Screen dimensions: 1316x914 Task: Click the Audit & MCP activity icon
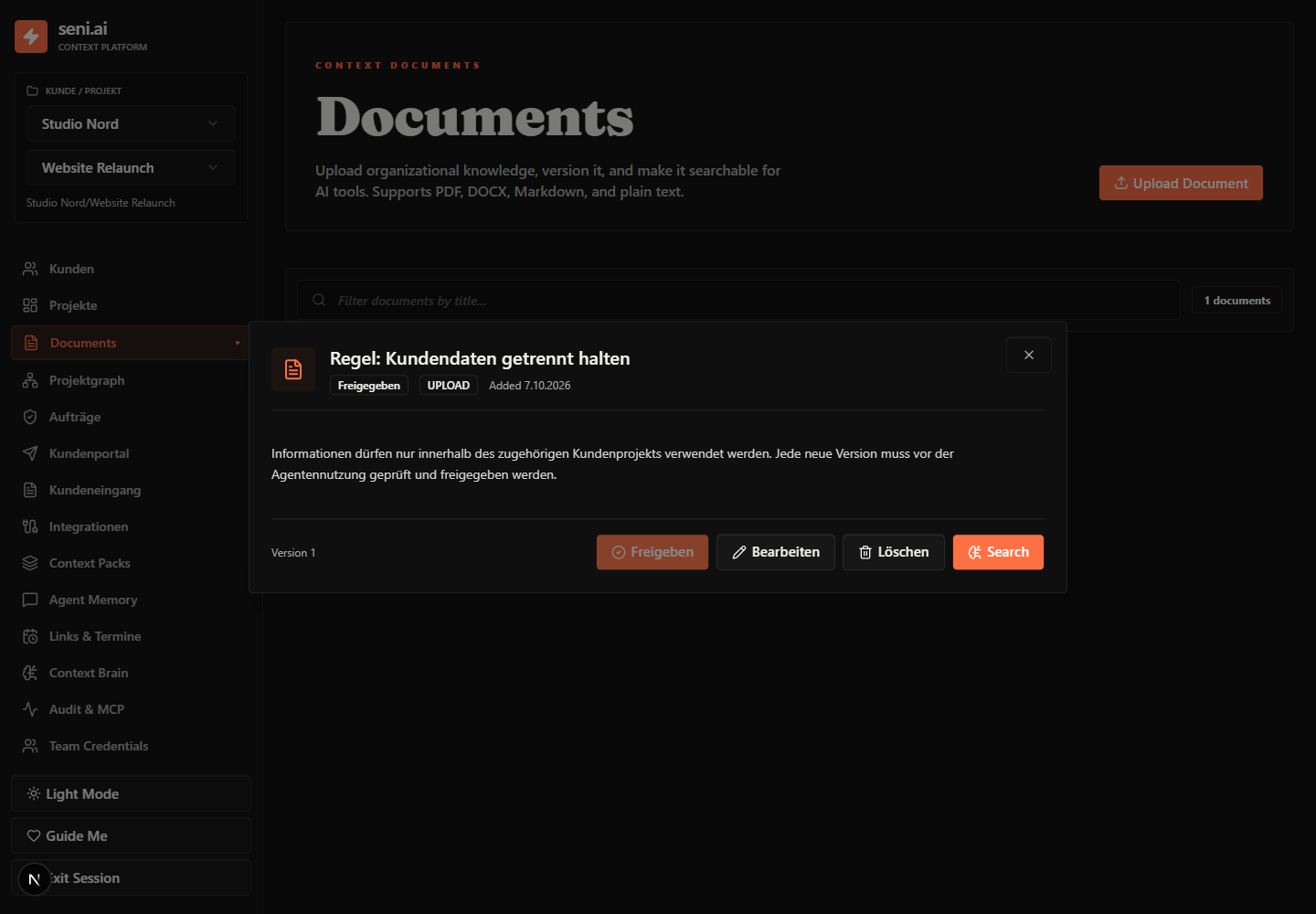[30, 709]
